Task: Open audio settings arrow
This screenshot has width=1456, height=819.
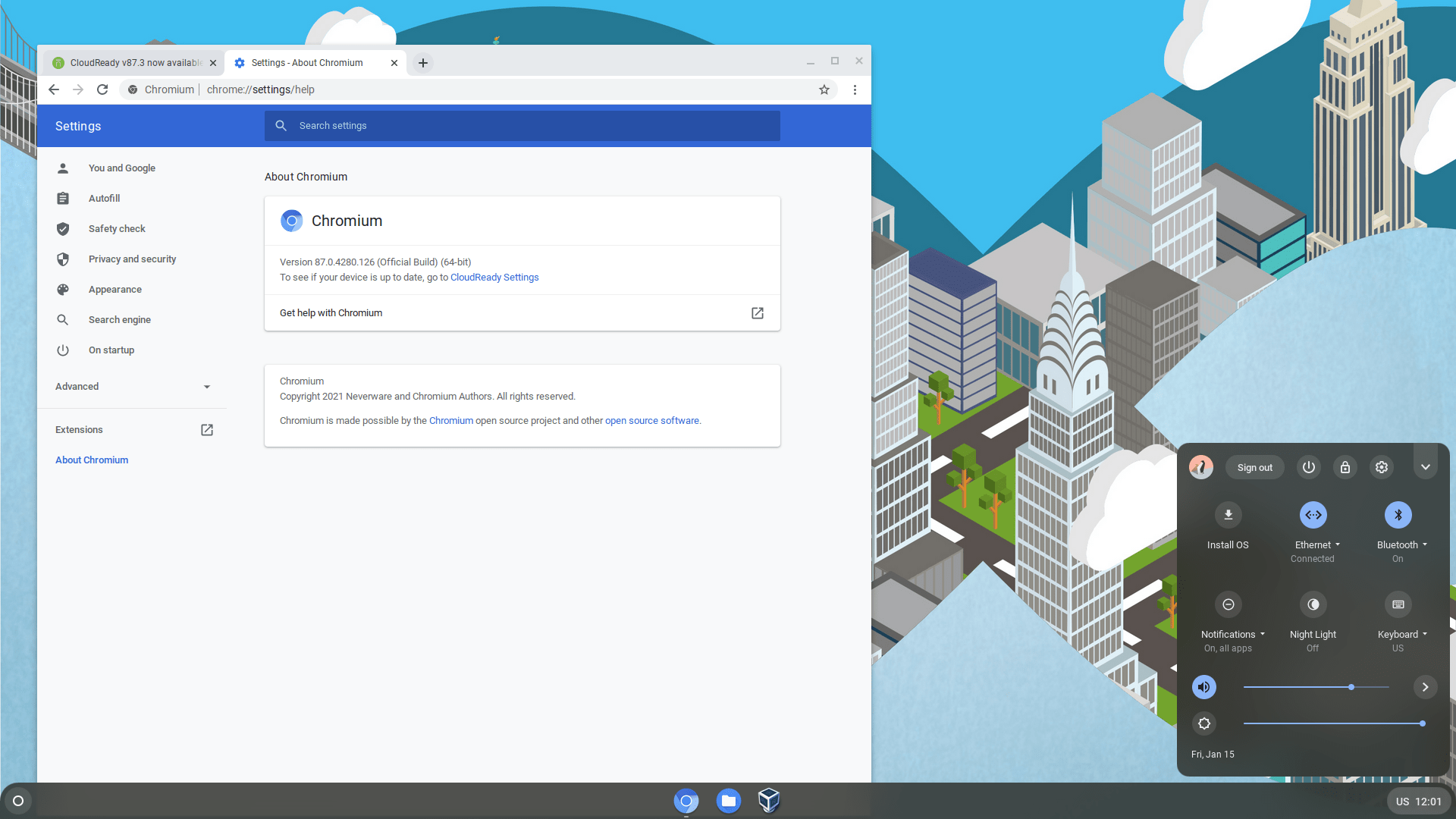Action: coord(1426,687)
